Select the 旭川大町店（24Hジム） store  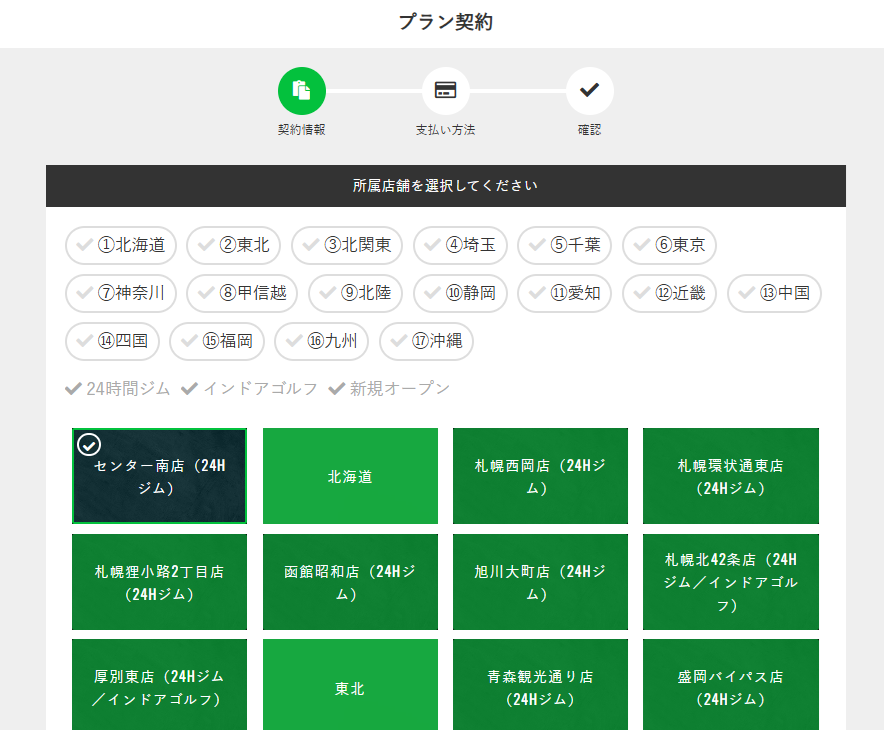[541, 582]
